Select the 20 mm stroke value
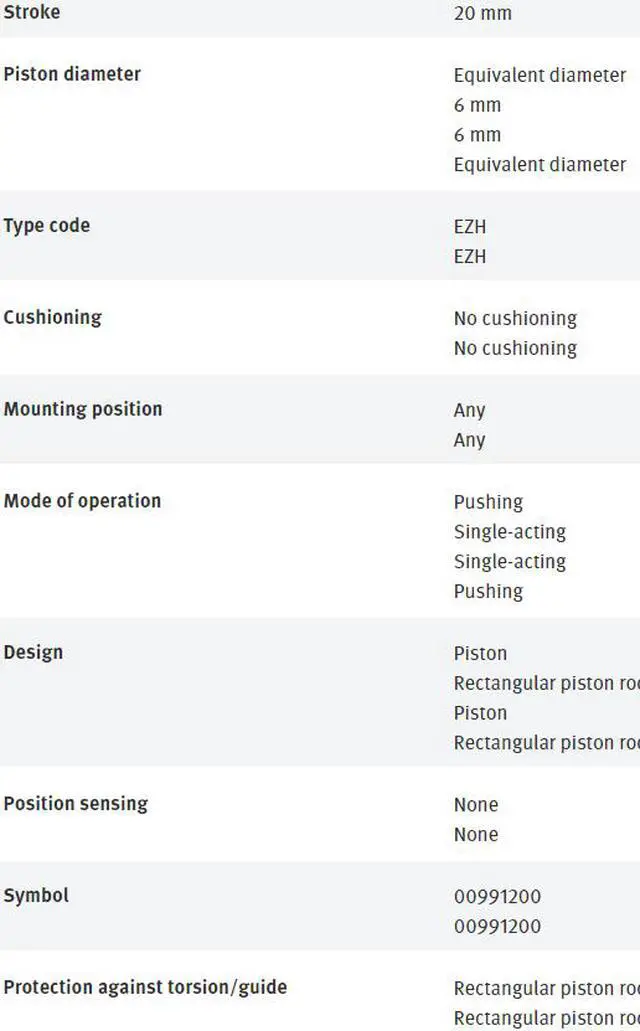640x1031 pixels. coord(483,13)
